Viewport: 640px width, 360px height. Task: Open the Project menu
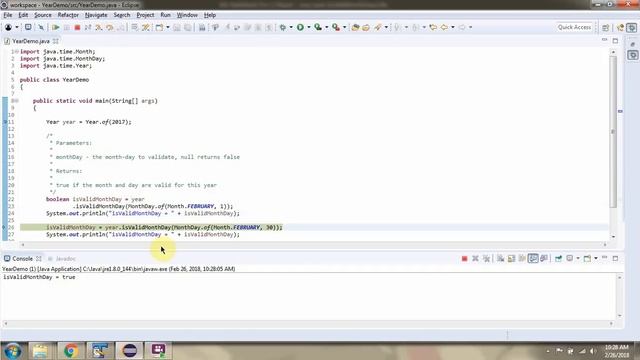tap(145, 15)
